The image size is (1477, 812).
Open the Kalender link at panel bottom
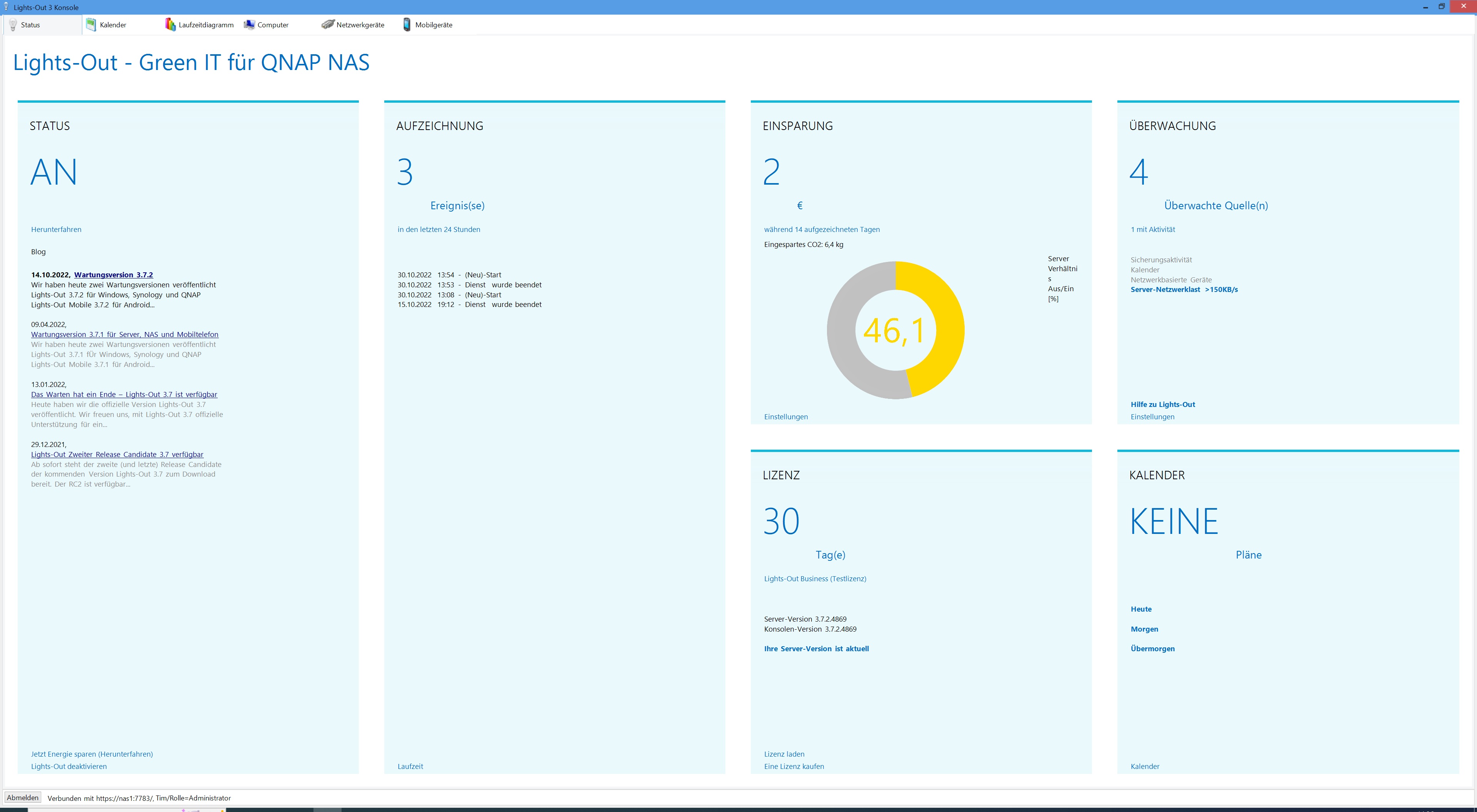click(x=1145, y=766)
